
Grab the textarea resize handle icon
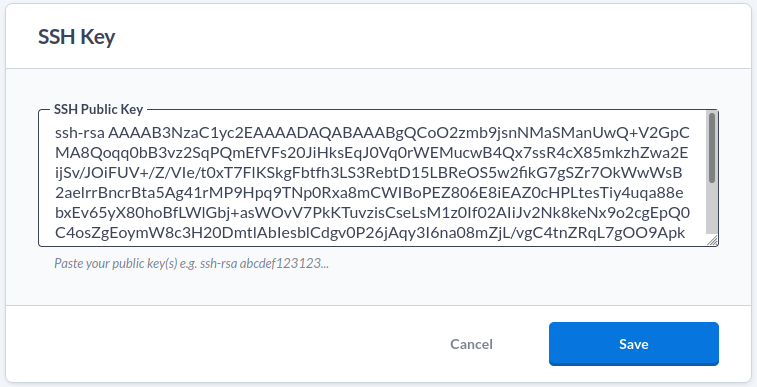tap(712, 240)
